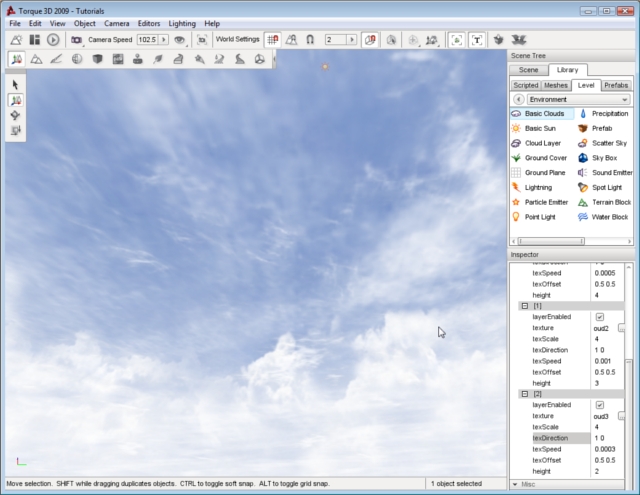Collapse the [1] layer group
Screen dimensions: 640x495
(x=523, y=305)
